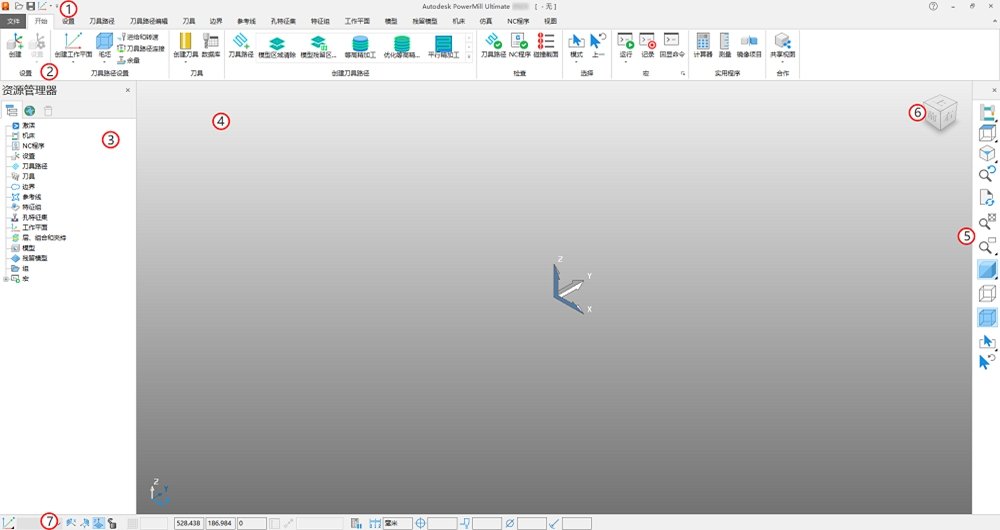The height and width of the screenshot is (530, 1000).
Task: Click the zoom to fit magnifier in the right toolbar
Action: click(987, 221)
